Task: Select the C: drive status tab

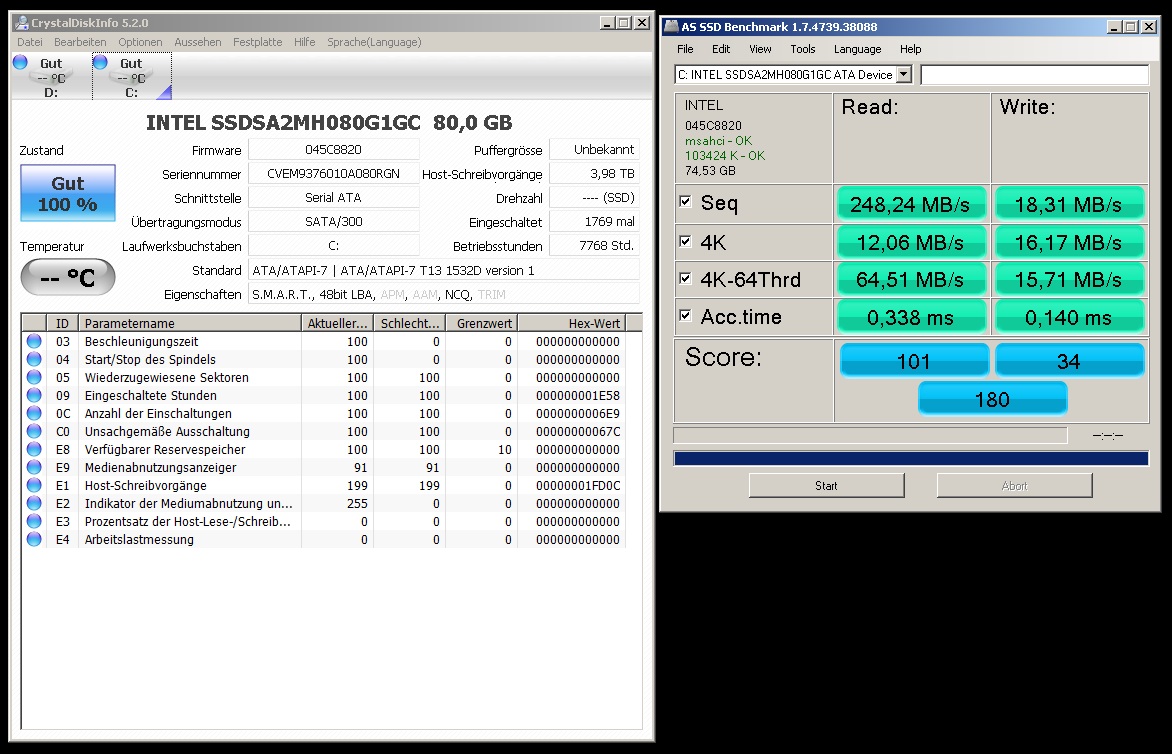Action: click(132, 77)
